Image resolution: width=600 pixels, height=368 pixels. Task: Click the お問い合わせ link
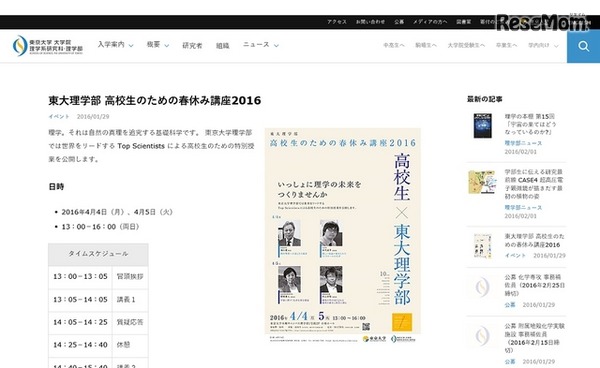pyautogui.click(x=370, y=22)
